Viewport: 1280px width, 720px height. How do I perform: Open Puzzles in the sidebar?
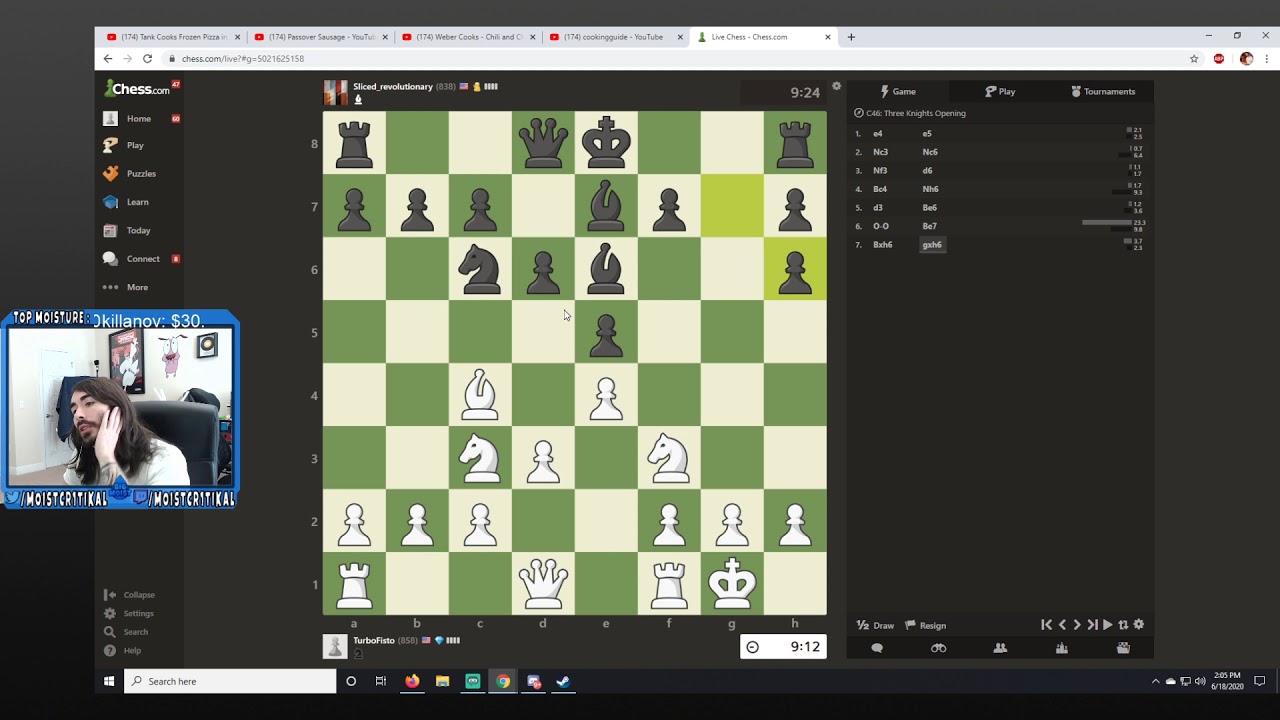click(141, 173)
